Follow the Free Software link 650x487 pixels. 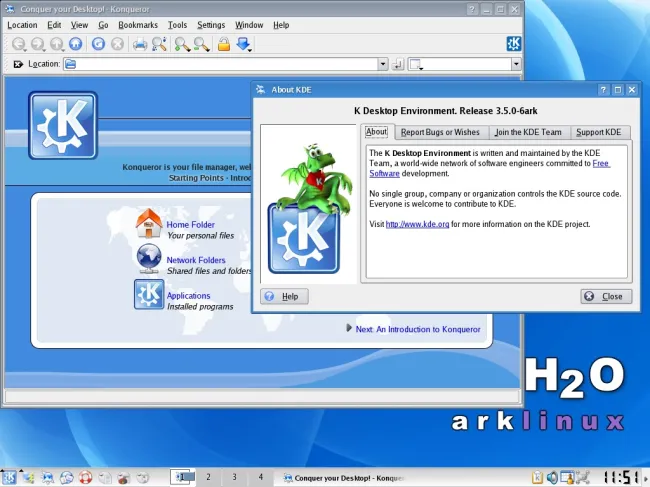click(x=601, y=163)
